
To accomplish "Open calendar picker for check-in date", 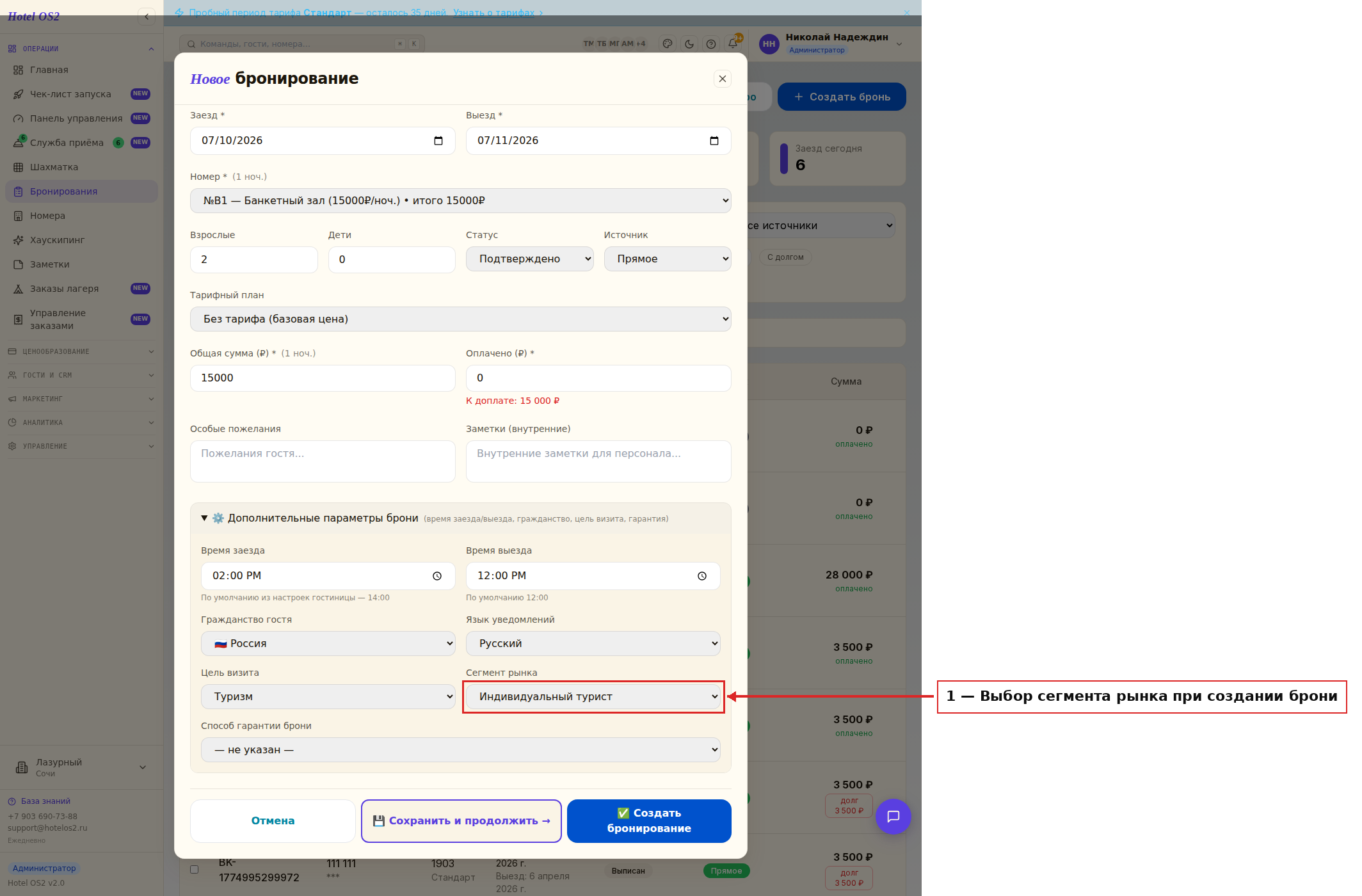I will pos(438,141).
